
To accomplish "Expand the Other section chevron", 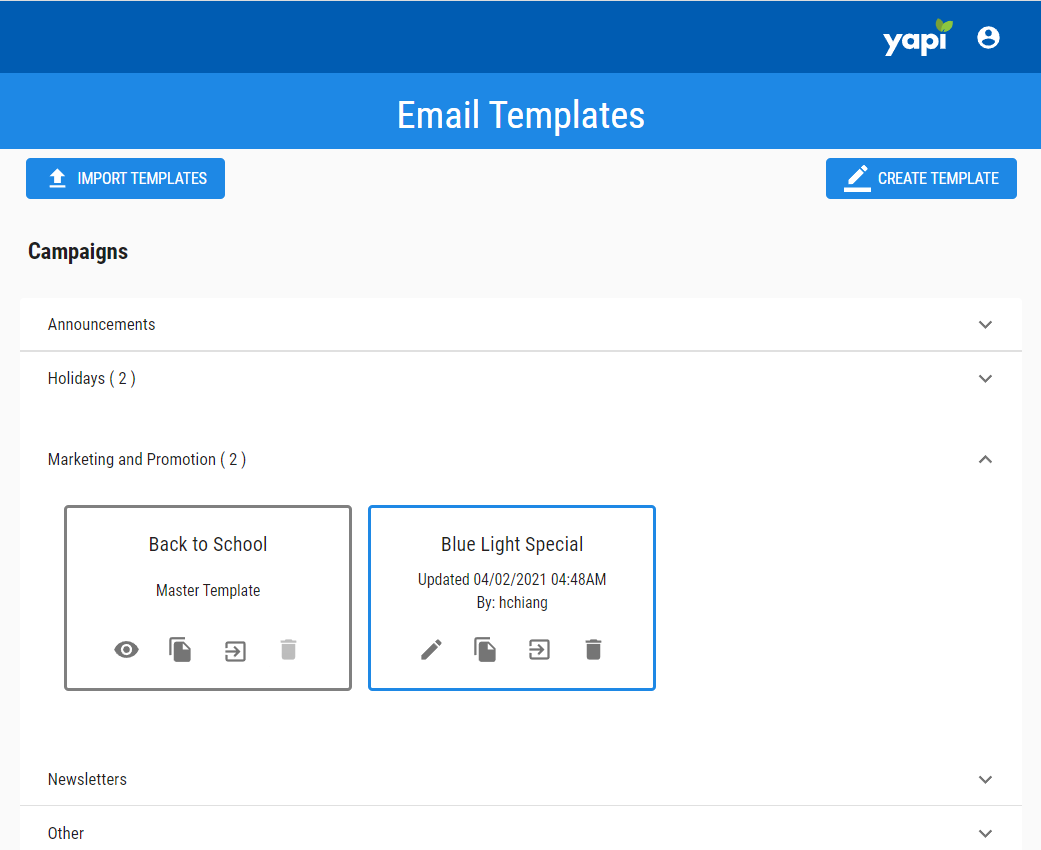I will (985, 833).
